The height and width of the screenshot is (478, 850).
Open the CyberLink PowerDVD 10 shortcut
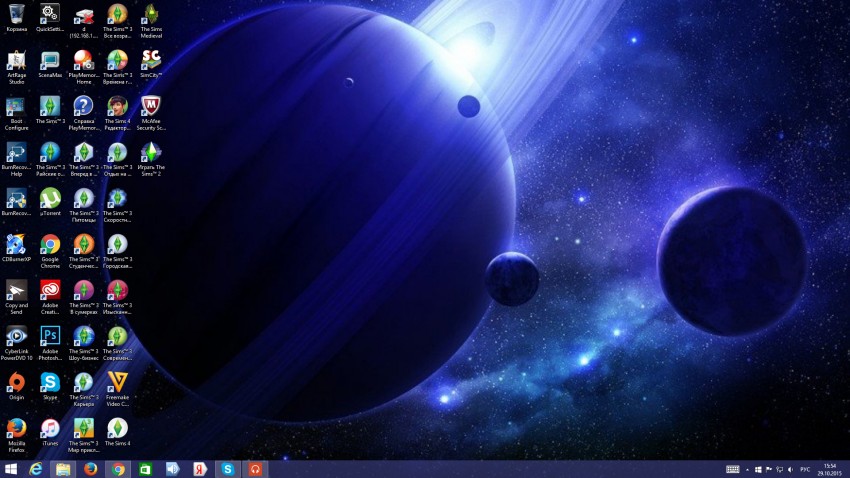pos(16,336)
